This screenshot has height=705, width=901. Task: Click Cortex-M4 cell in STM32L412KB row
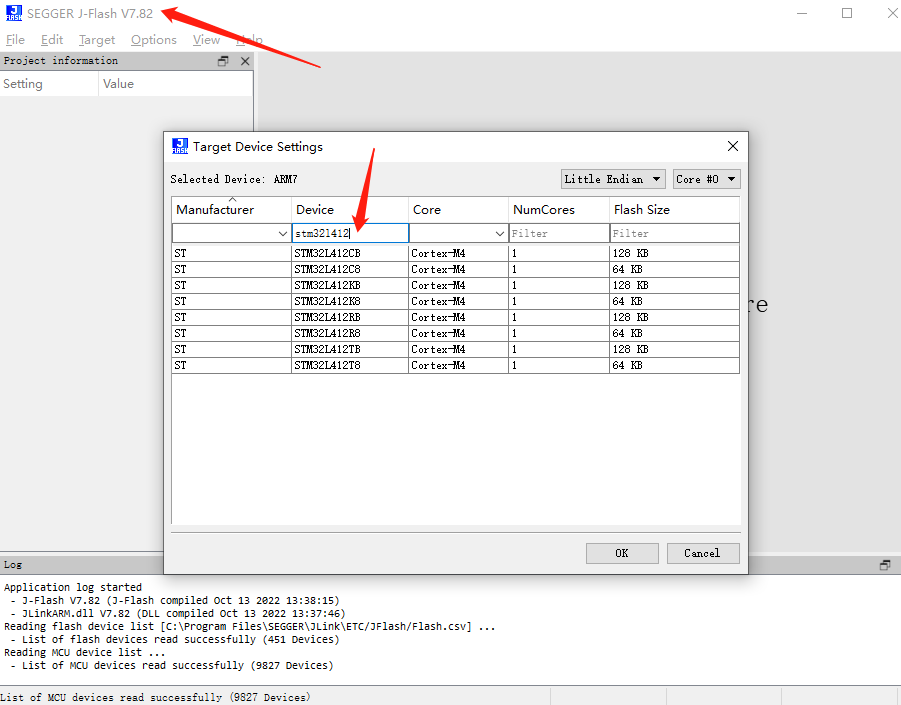click(x=459, y=286)
